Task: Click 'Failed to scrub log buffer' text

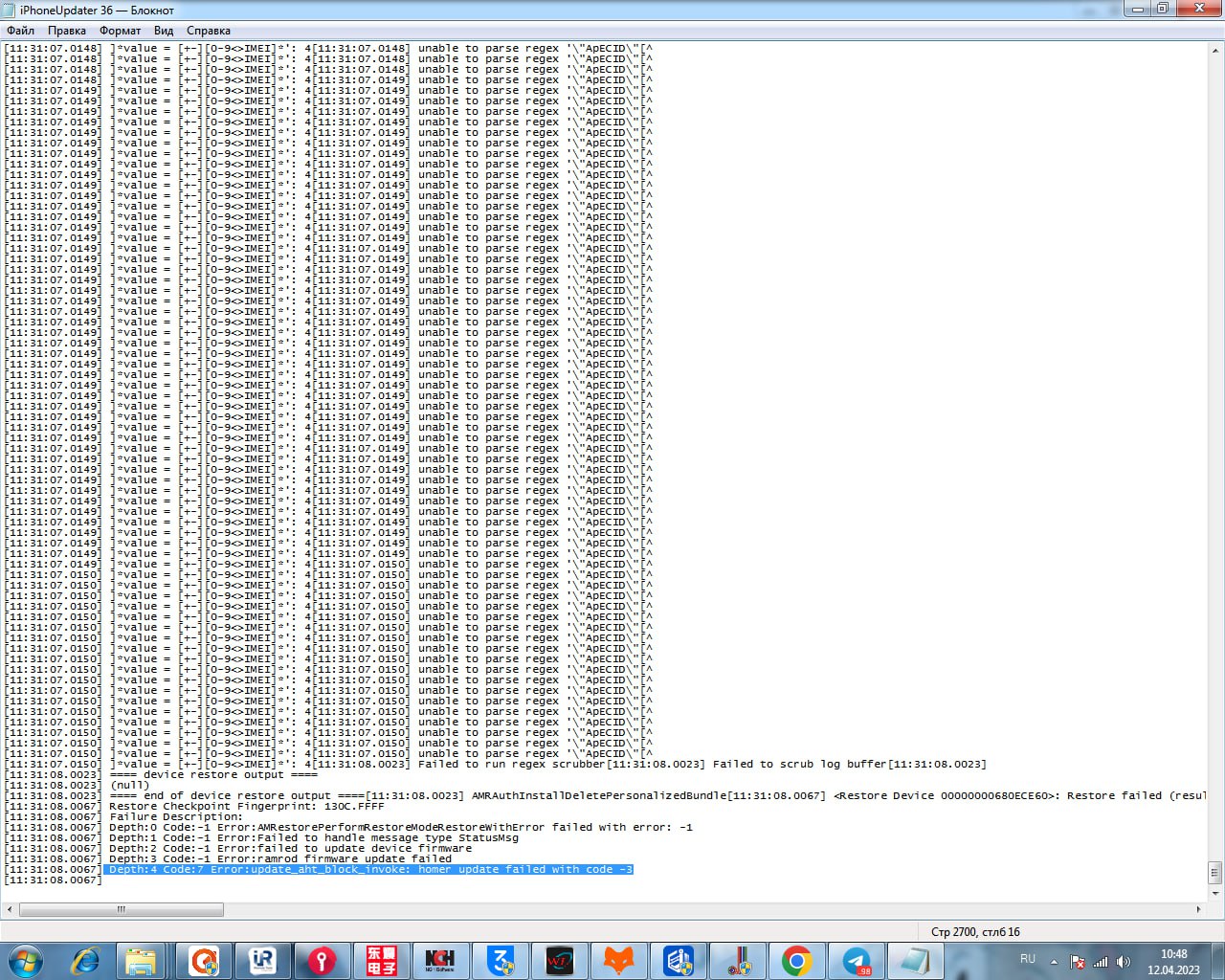Action: pyautogui.click(x=800, y=765)
